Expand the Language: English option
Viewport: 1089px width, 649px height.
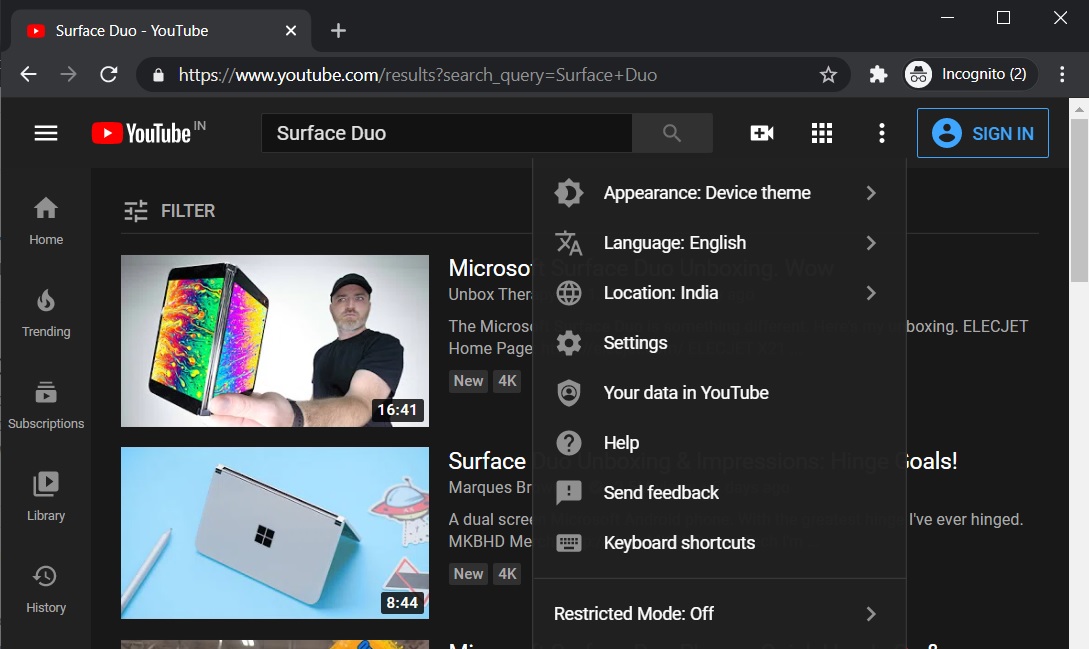tap(674, 242)
